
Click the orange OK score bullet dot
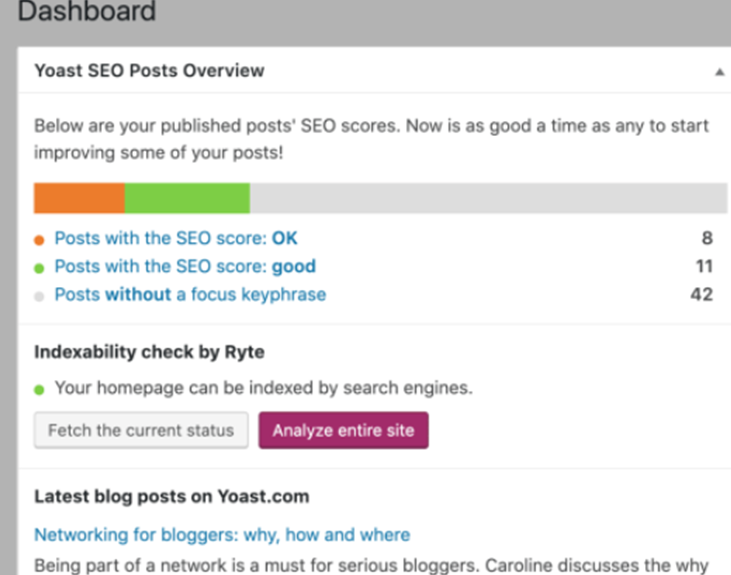click(39, 240)
